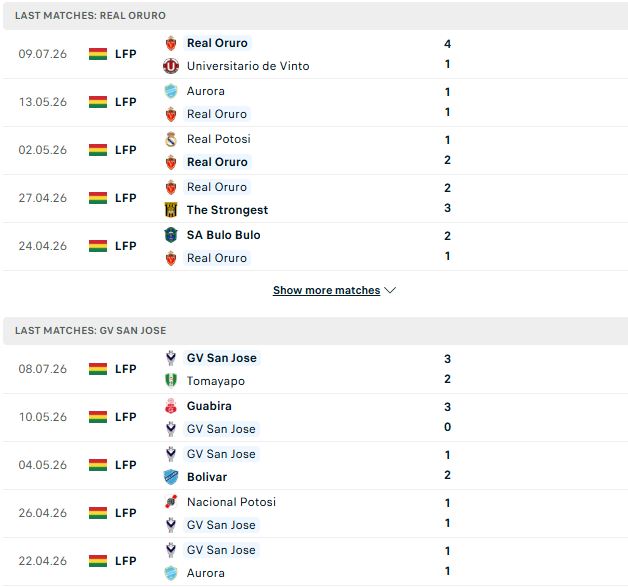Click the Tomayapo green crest
This screenshot has width=628, height=587.
click(x=171, y=381)
